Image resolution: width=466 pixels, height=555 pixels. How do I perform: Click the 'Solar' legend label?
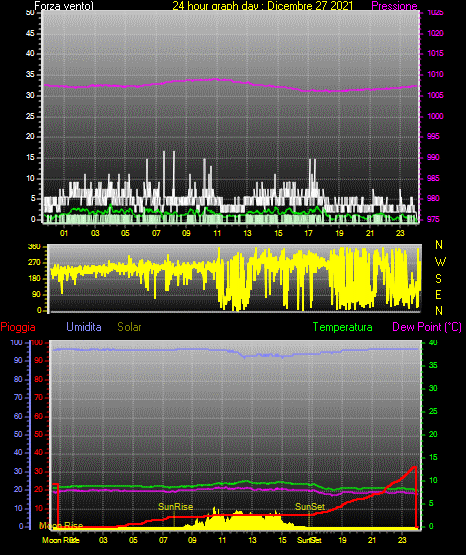[x=130, y=327]
